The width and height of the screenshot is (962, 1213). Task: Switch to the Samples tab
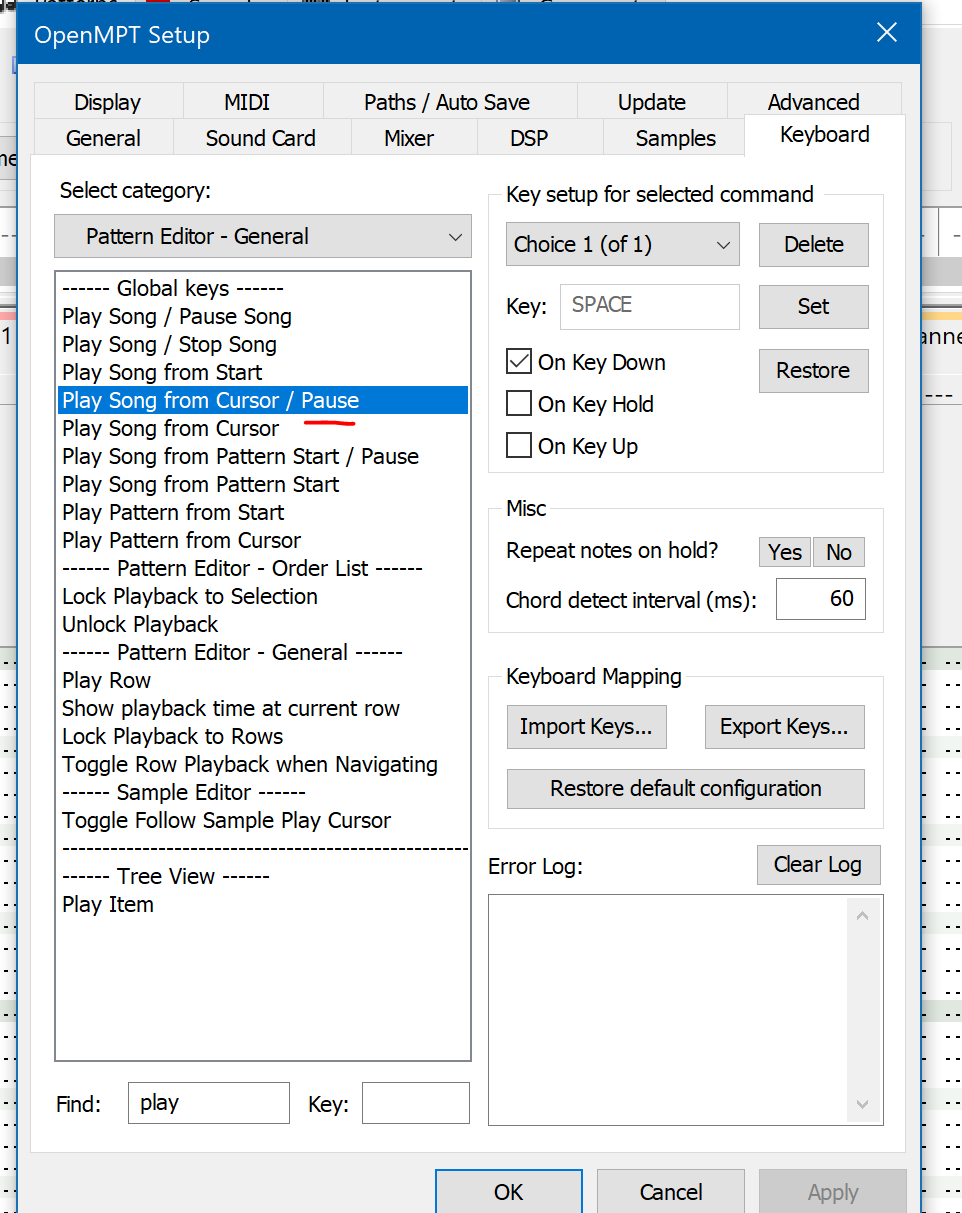pos(676,138)
